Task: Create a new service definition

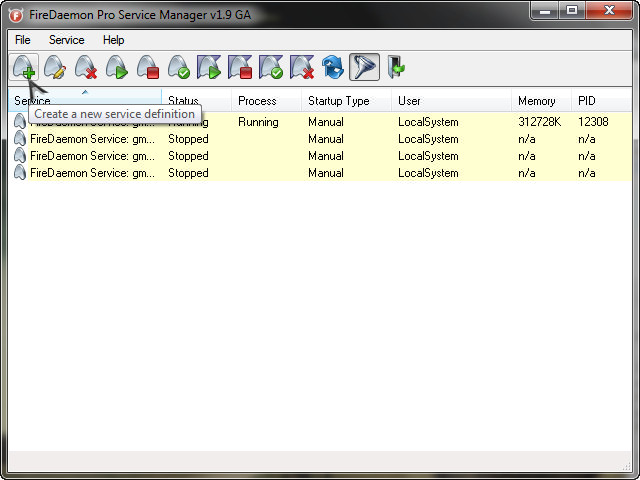Action: click(24, 68)
